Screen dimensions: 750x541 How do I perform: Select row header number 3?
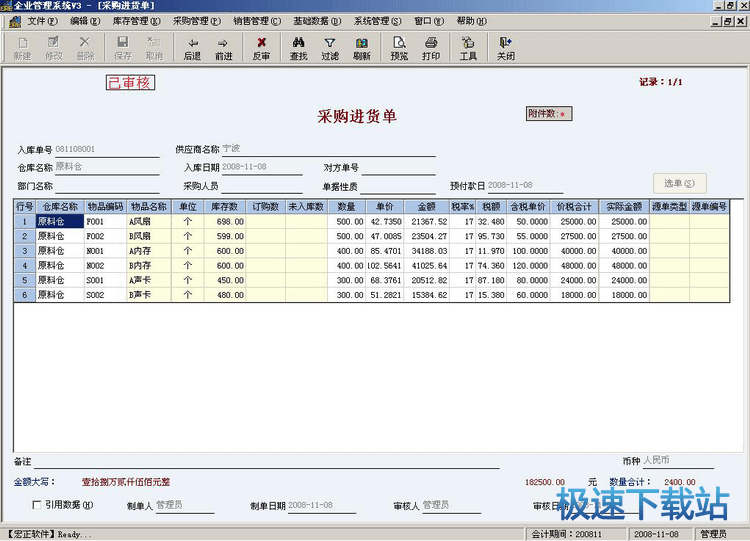pos(25,251)
